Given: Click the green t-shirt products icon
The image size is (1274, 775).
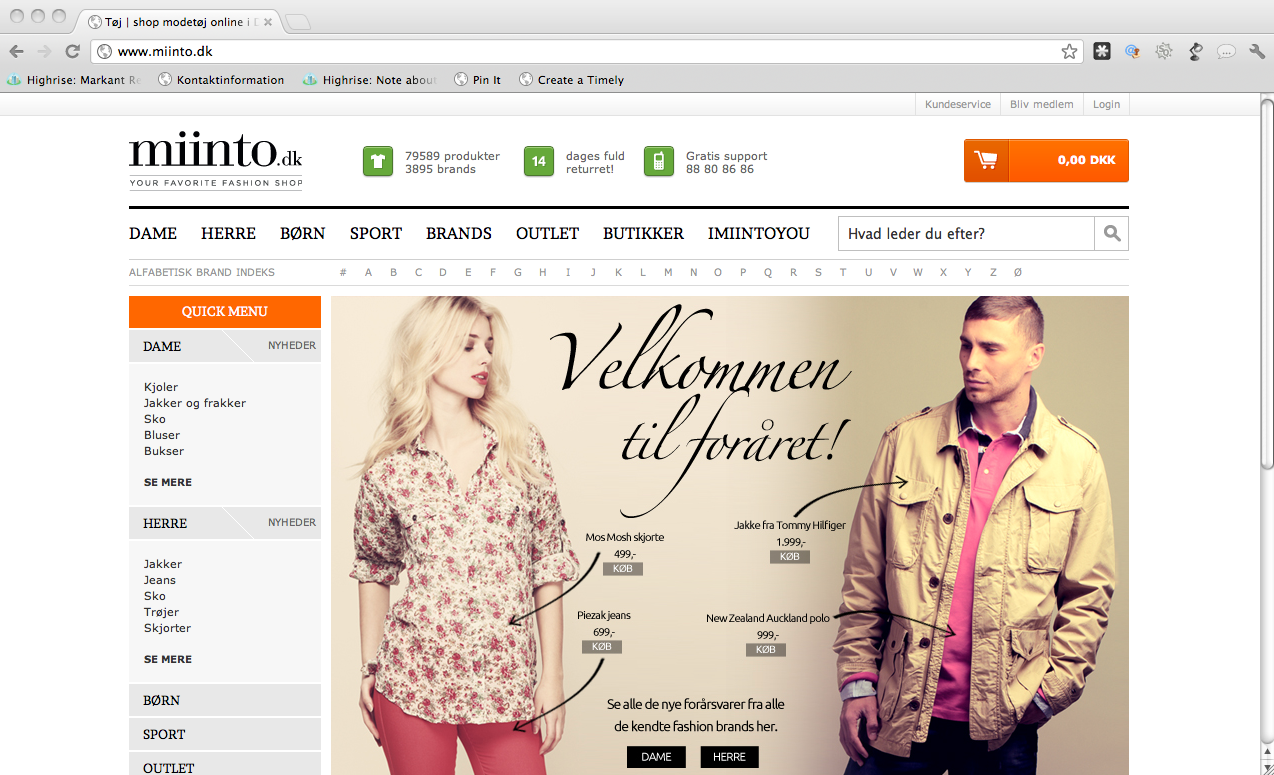Looking at the screenshot, I should click(378, 161).
